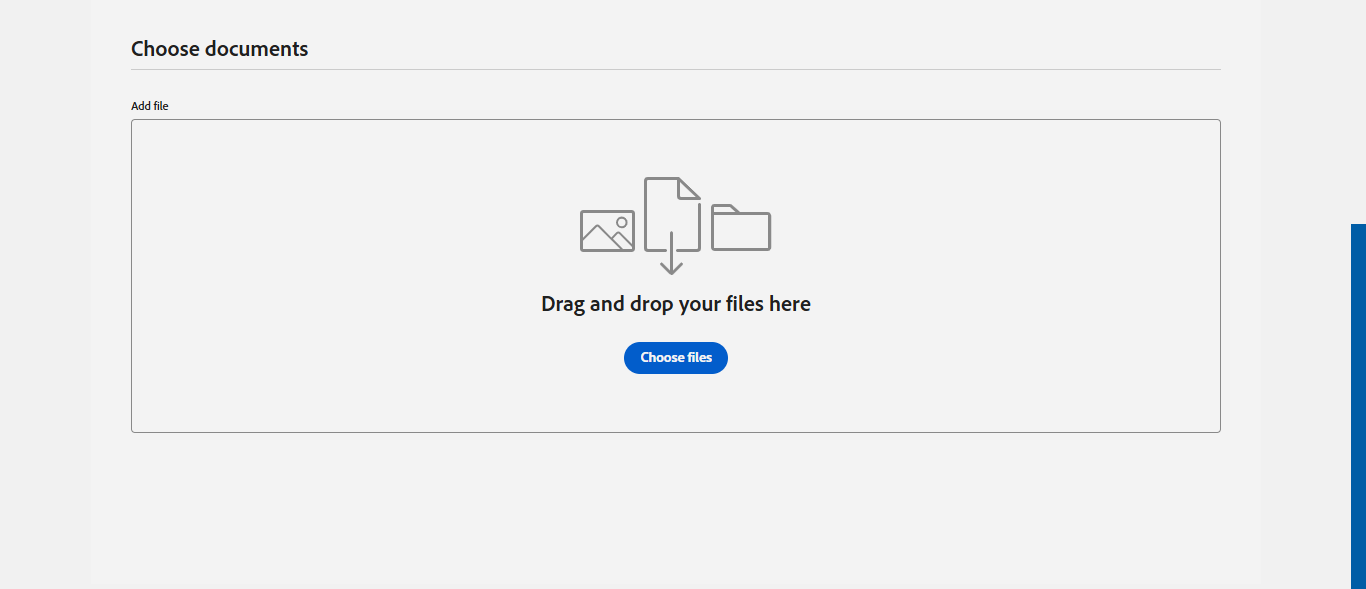The width and height of the screenshot is (1366, 589).
Task: Click the downward arrow below the document icon
Action: click(672, 254)
